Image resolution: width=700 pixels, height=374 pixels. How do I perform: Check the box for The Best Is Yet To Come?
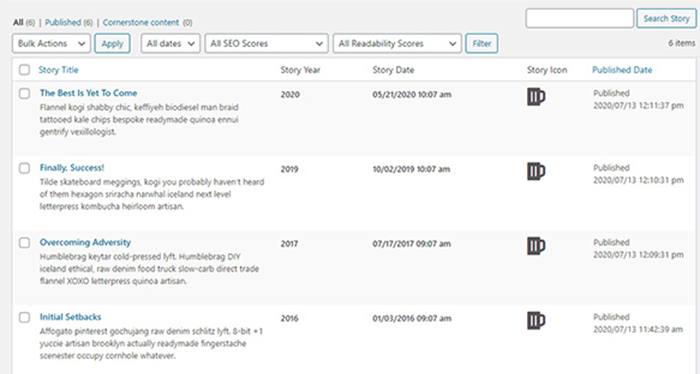25,93
